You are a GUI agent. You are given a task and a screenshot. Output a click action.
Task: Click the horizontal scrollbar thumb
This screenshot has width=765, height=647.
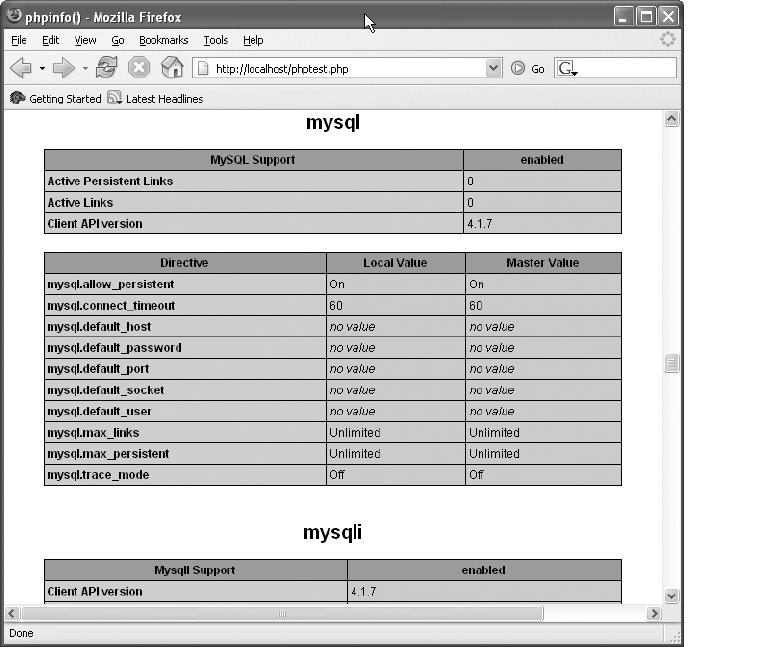[282, 613]
